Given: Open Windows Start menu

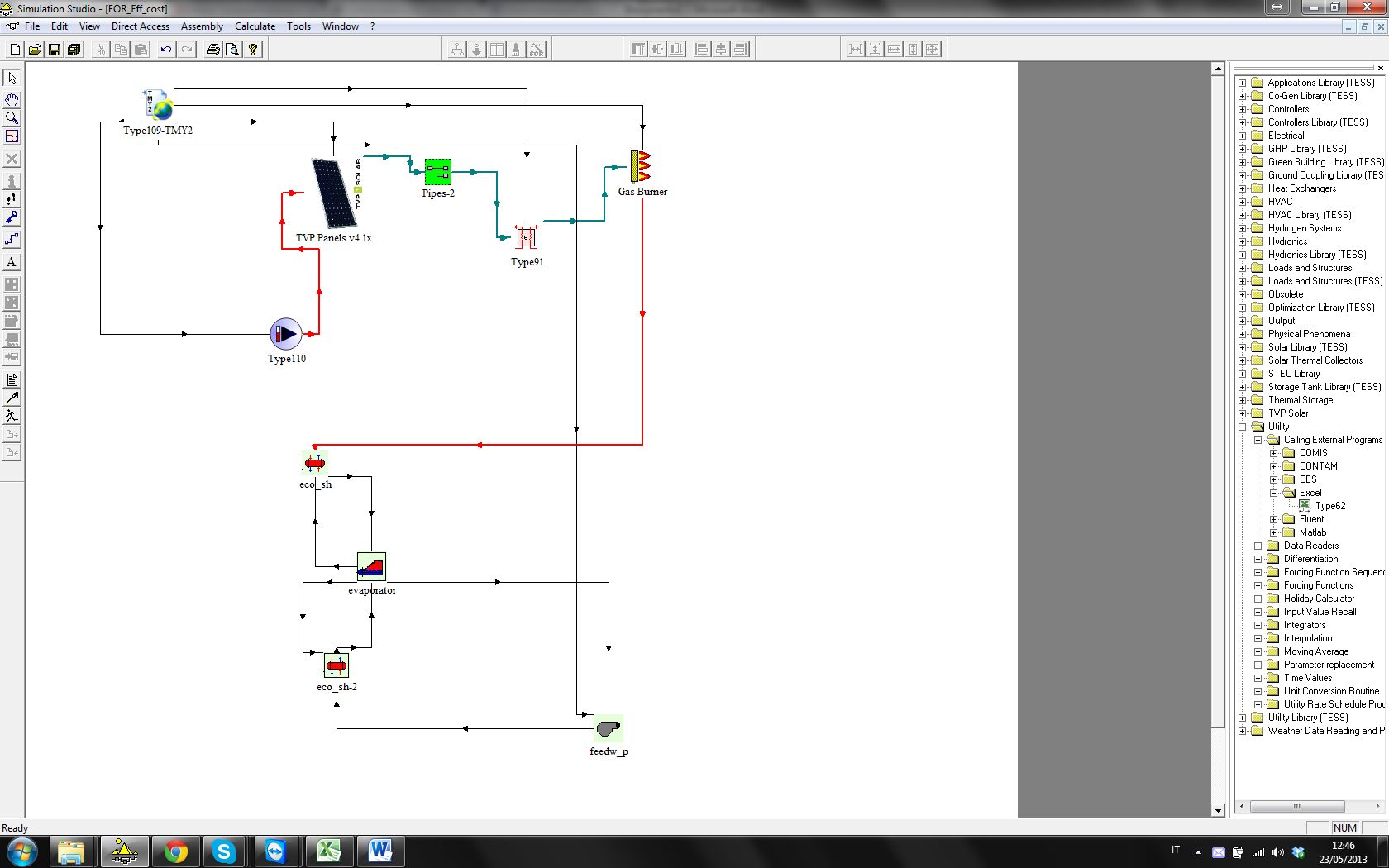Looking at the screenshot, I should click(22, 851).
